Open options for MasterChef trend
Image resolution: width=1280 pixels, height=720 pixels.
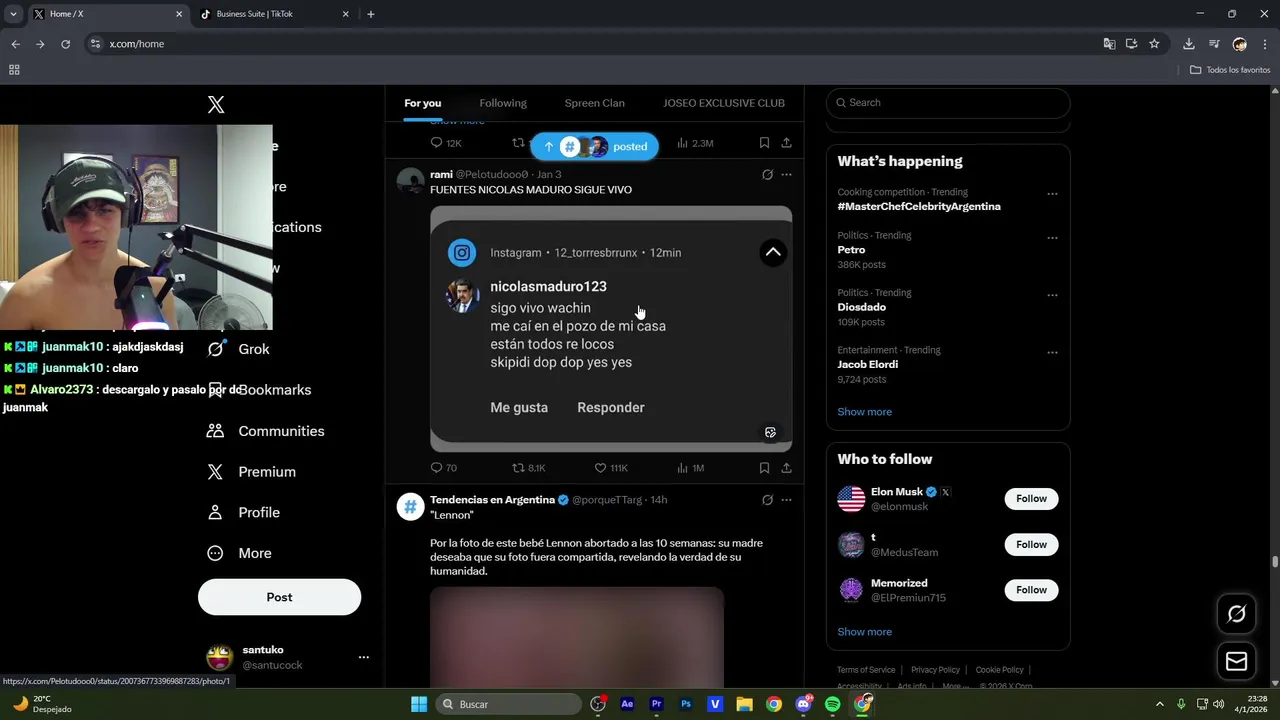point(1052,194)
